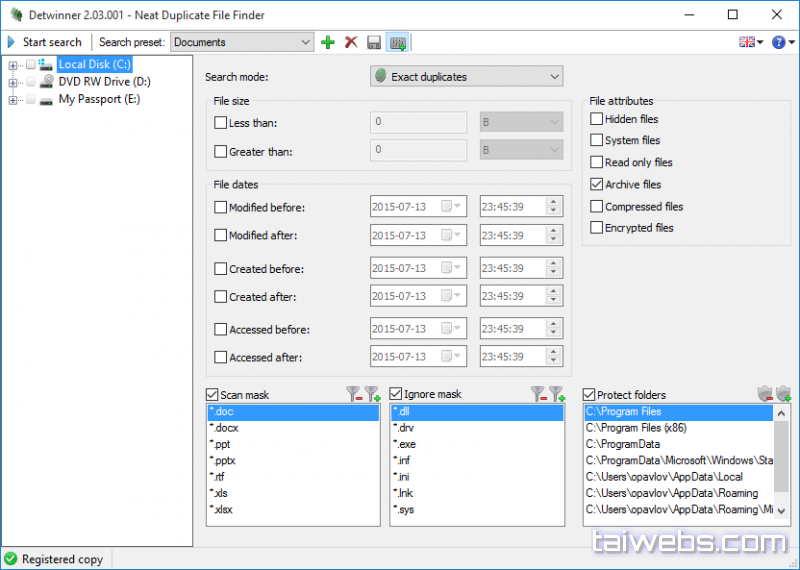The height and width of the screenshot is (570, 800).
Task: Click the Protect folders list scrollbar down arrow
Action: (x=782, y=518)
